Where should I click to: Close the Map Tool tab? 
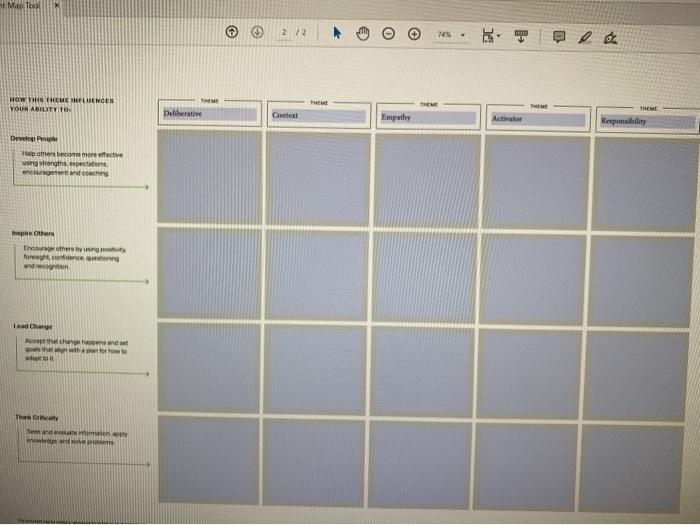point(56,5)
